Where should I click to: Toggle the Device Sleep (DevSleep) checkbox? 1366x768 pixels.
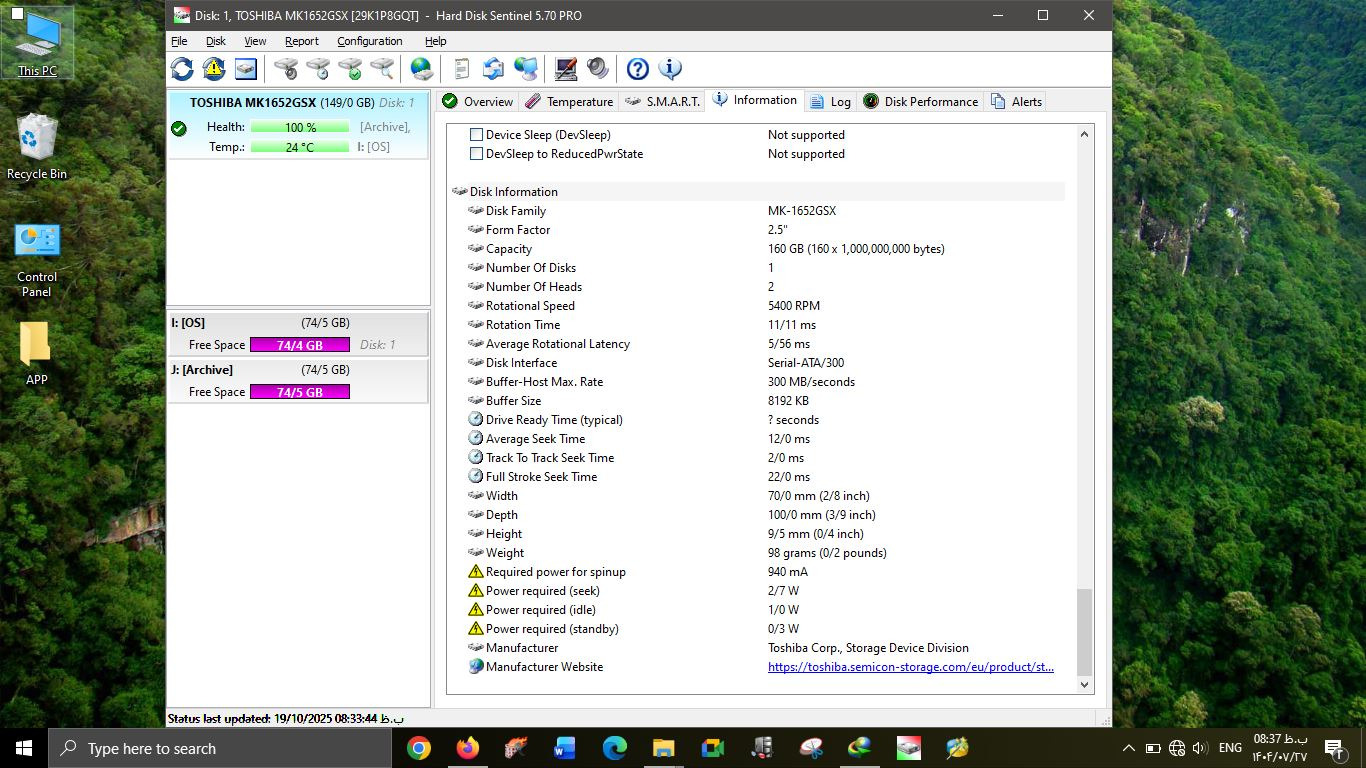click(477, 135)
